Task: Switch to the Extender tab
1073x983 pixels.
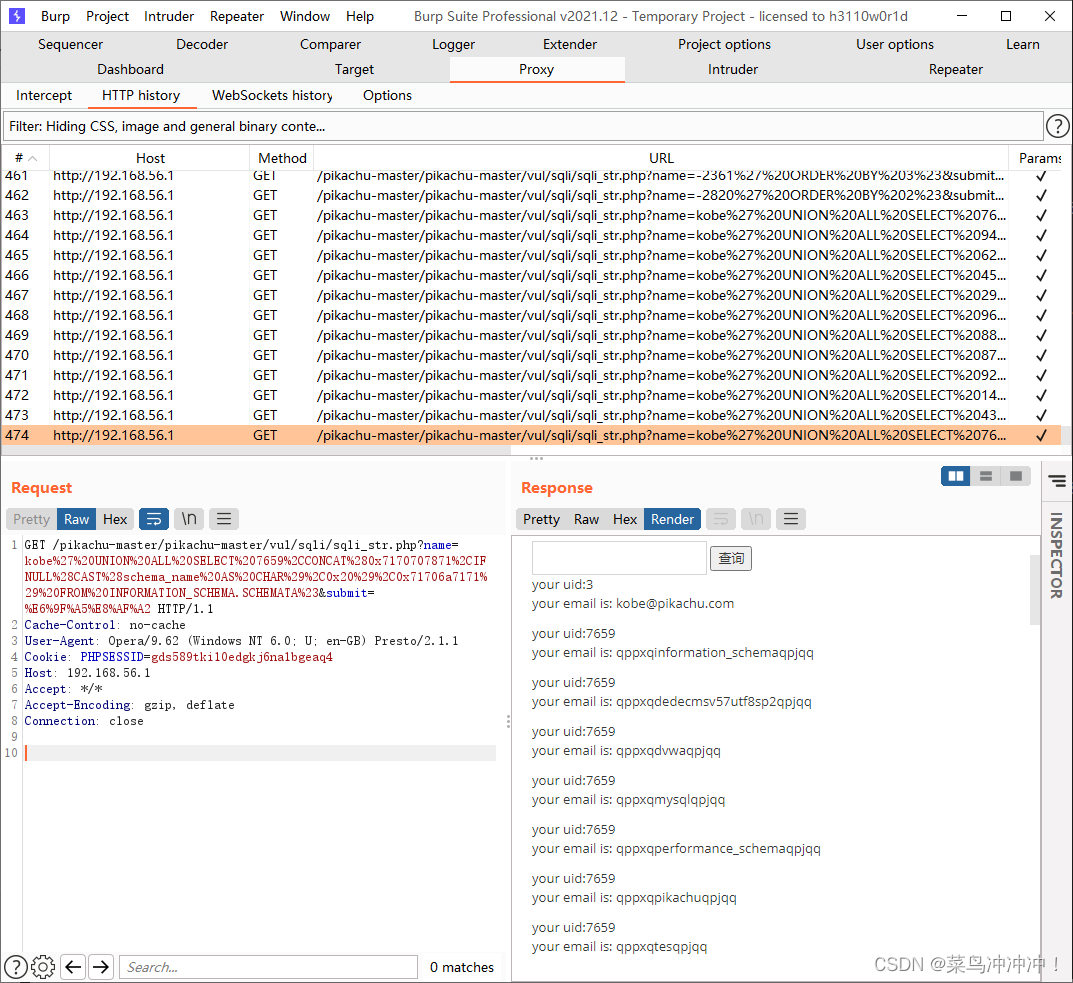Action: pos(570,44)
